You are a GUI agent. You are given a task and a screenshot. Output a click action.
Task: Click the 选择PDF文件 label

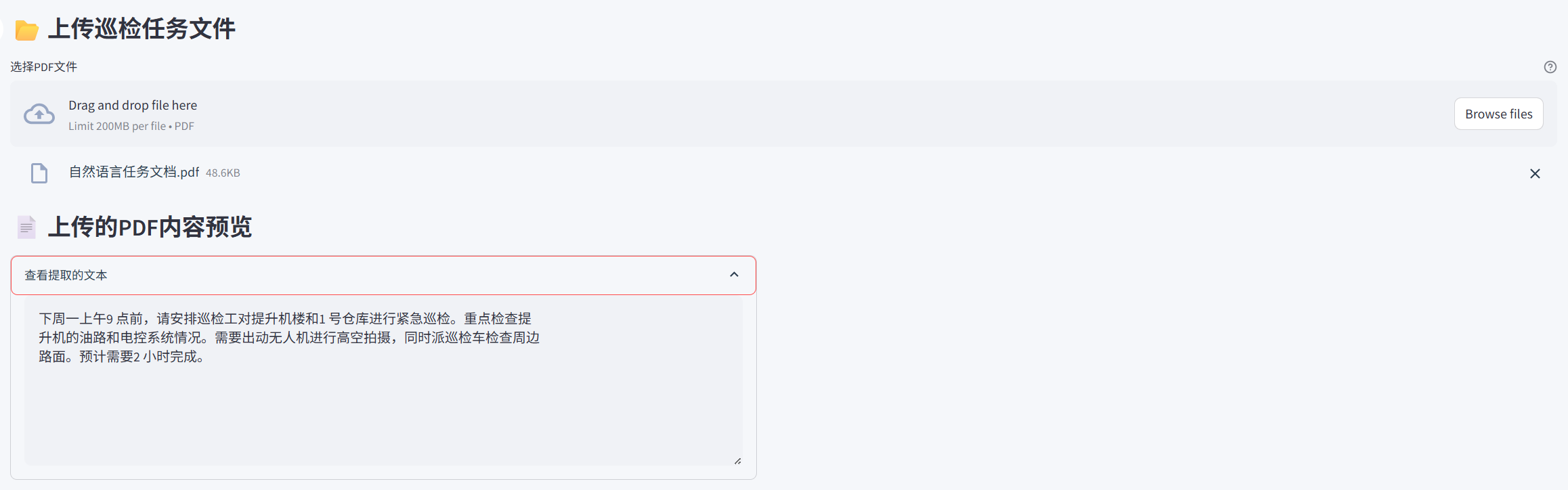[x=43, y=67]
